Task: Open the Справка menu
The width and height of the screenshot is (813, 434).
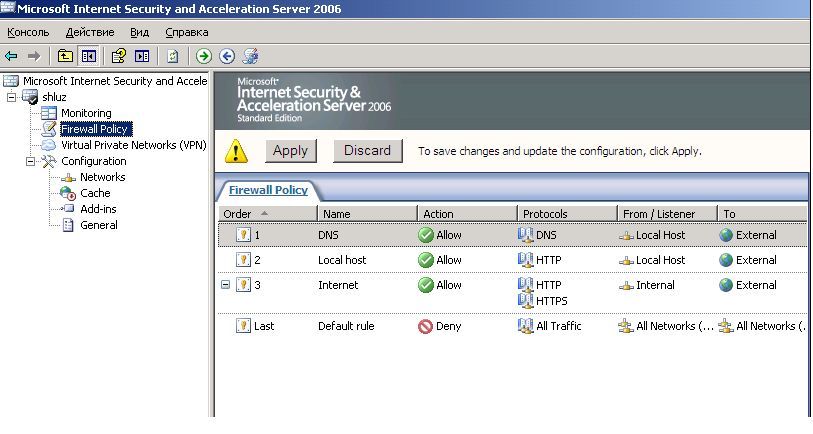Action: coord(187,32)
